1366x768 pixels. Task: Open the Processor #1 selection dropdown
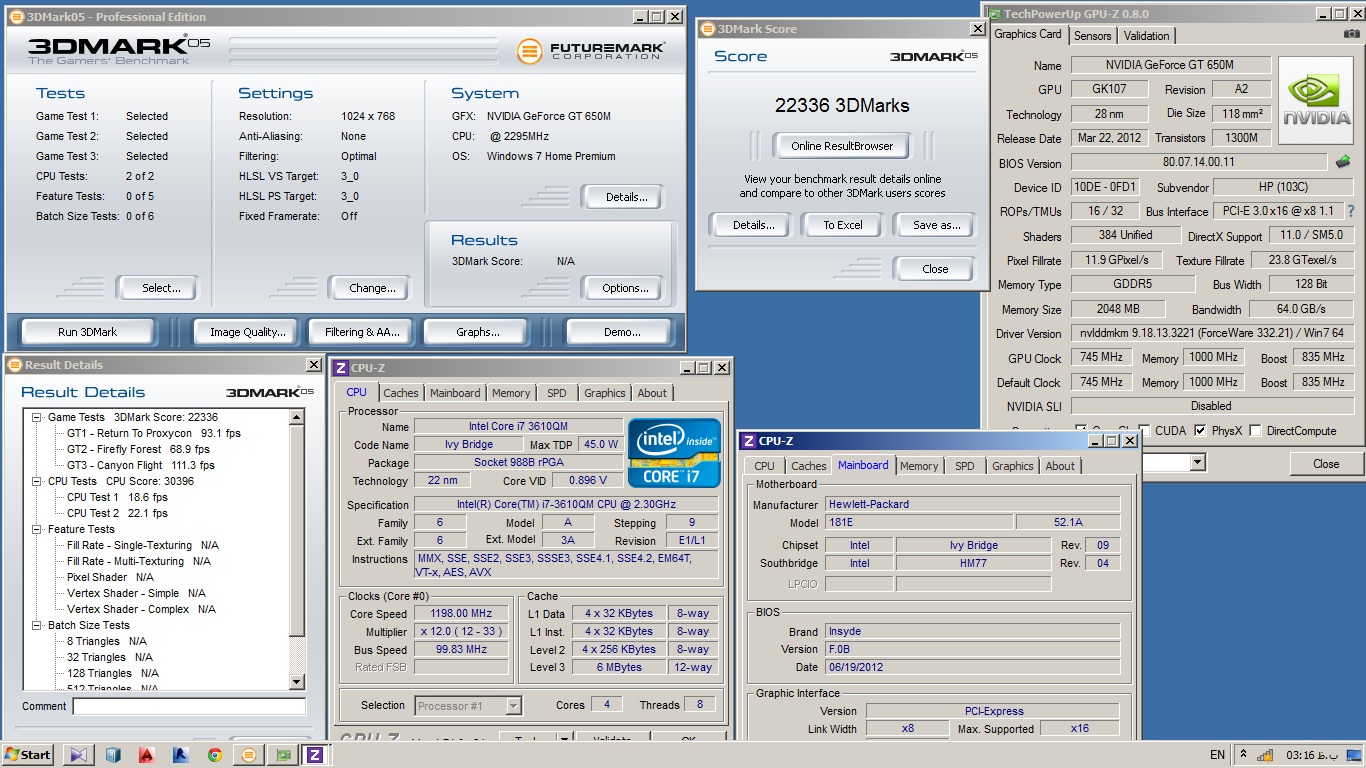click(514, 706)
